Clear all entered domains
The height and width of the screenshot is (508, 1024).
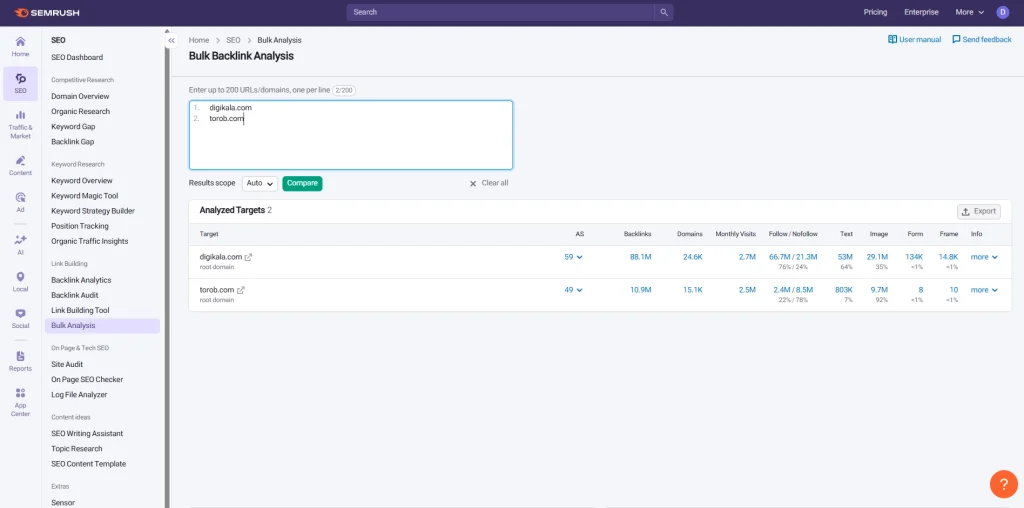488,183
